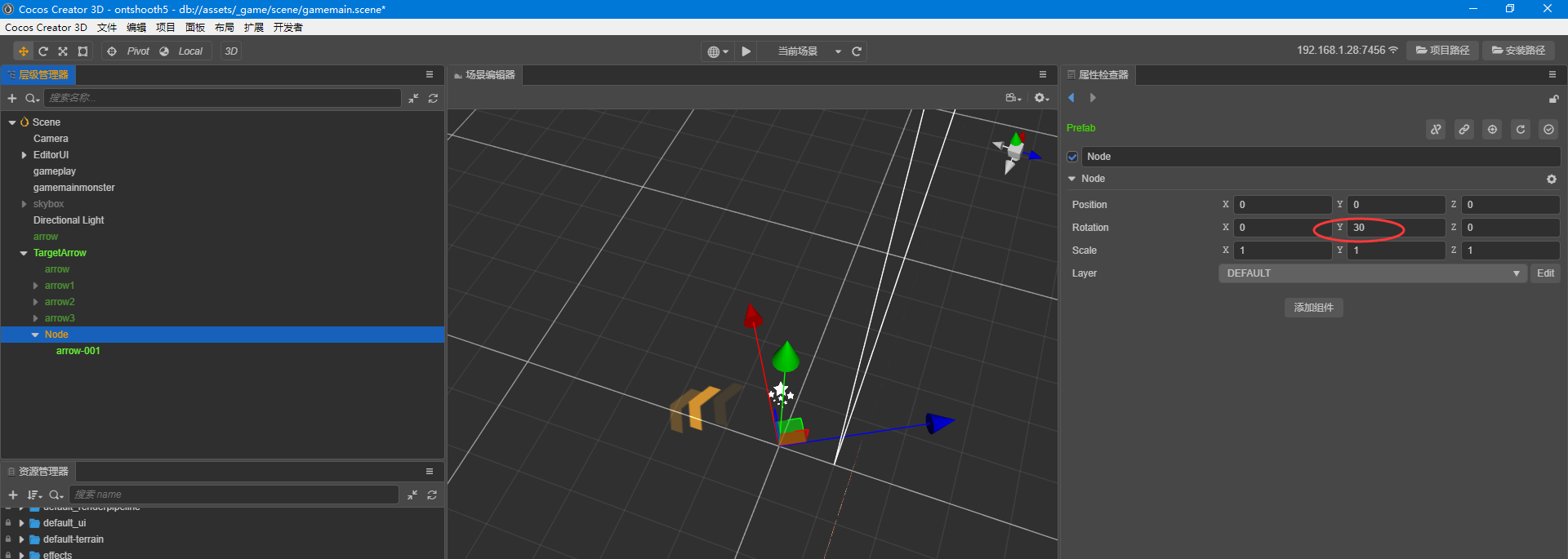Toggle the inspector lock icon

point(1553,99)
